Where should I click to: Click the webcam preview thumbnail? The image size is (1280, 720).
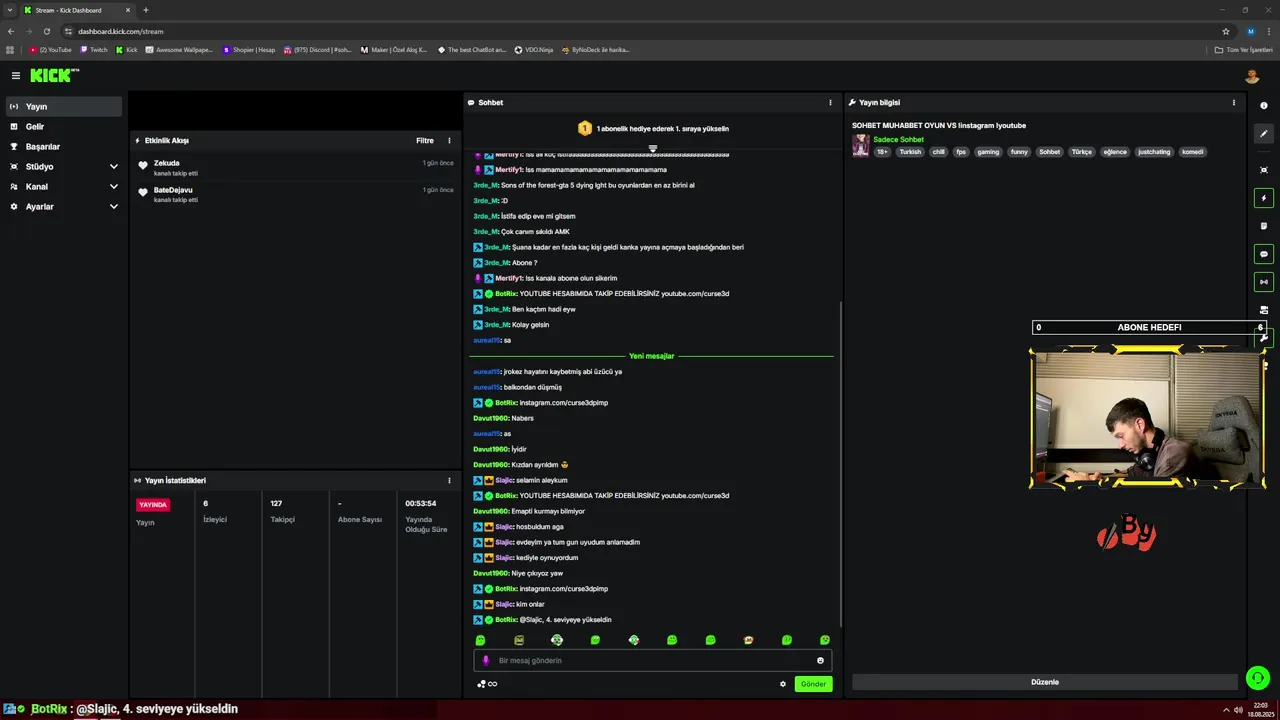[1148, 418]
